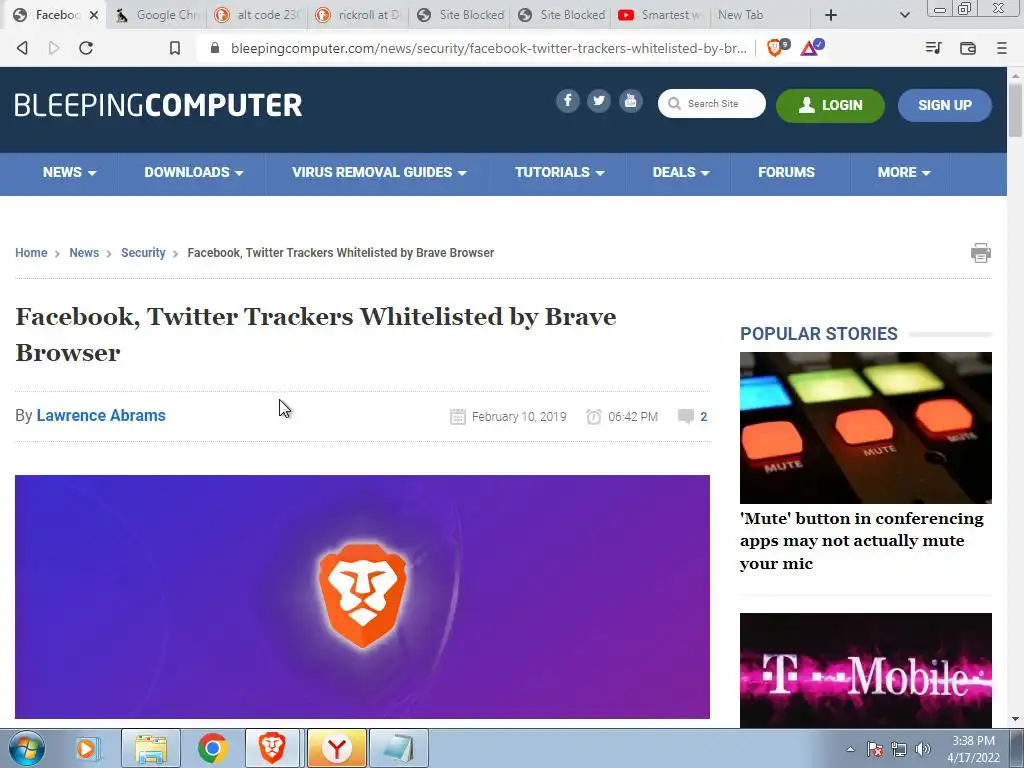The image size is (1024, 768).
Task: Open the taskbar clock showing 3:38 PM
Action: point(973,749)
